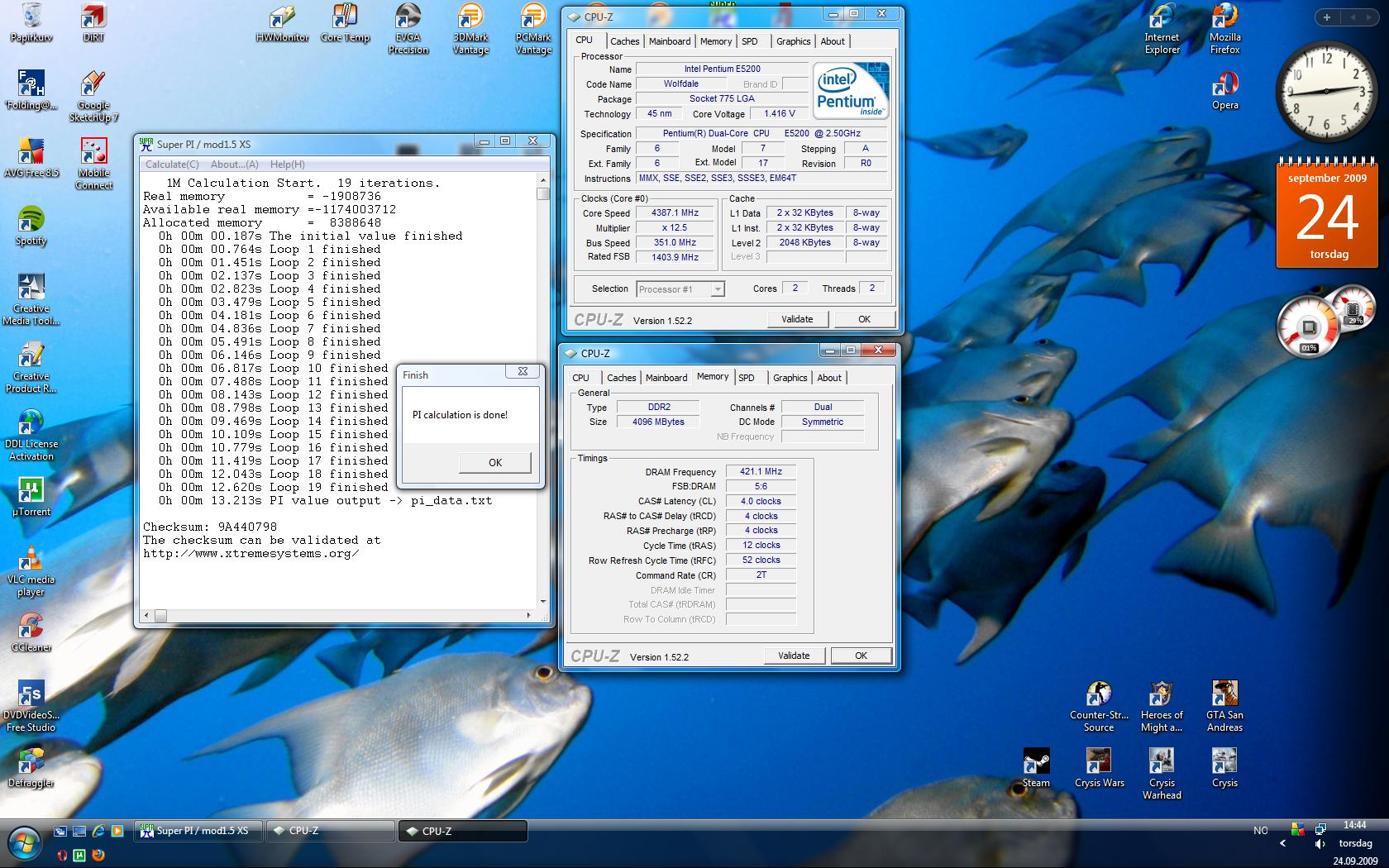Open PCMark Vantage shortcut

pyautogui.click(x=533, y=29)
